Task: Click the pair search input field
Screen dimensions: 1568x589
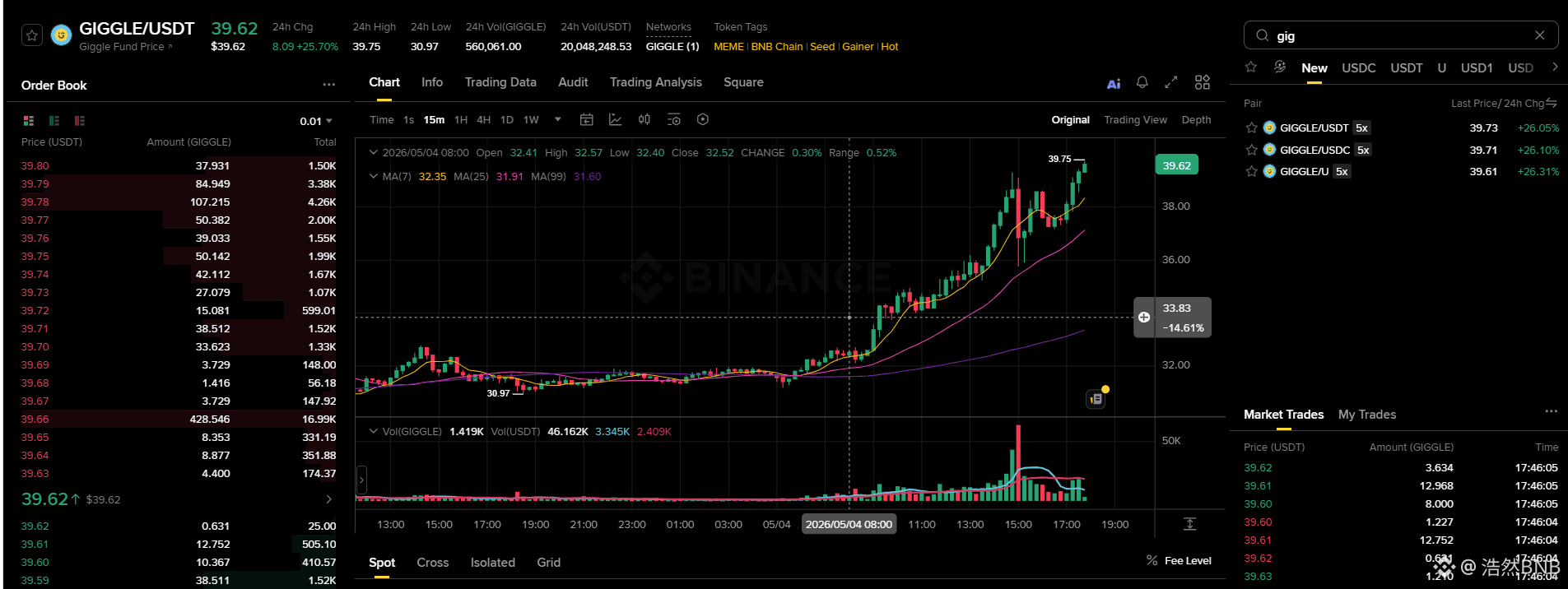Action: [1401, 35]
